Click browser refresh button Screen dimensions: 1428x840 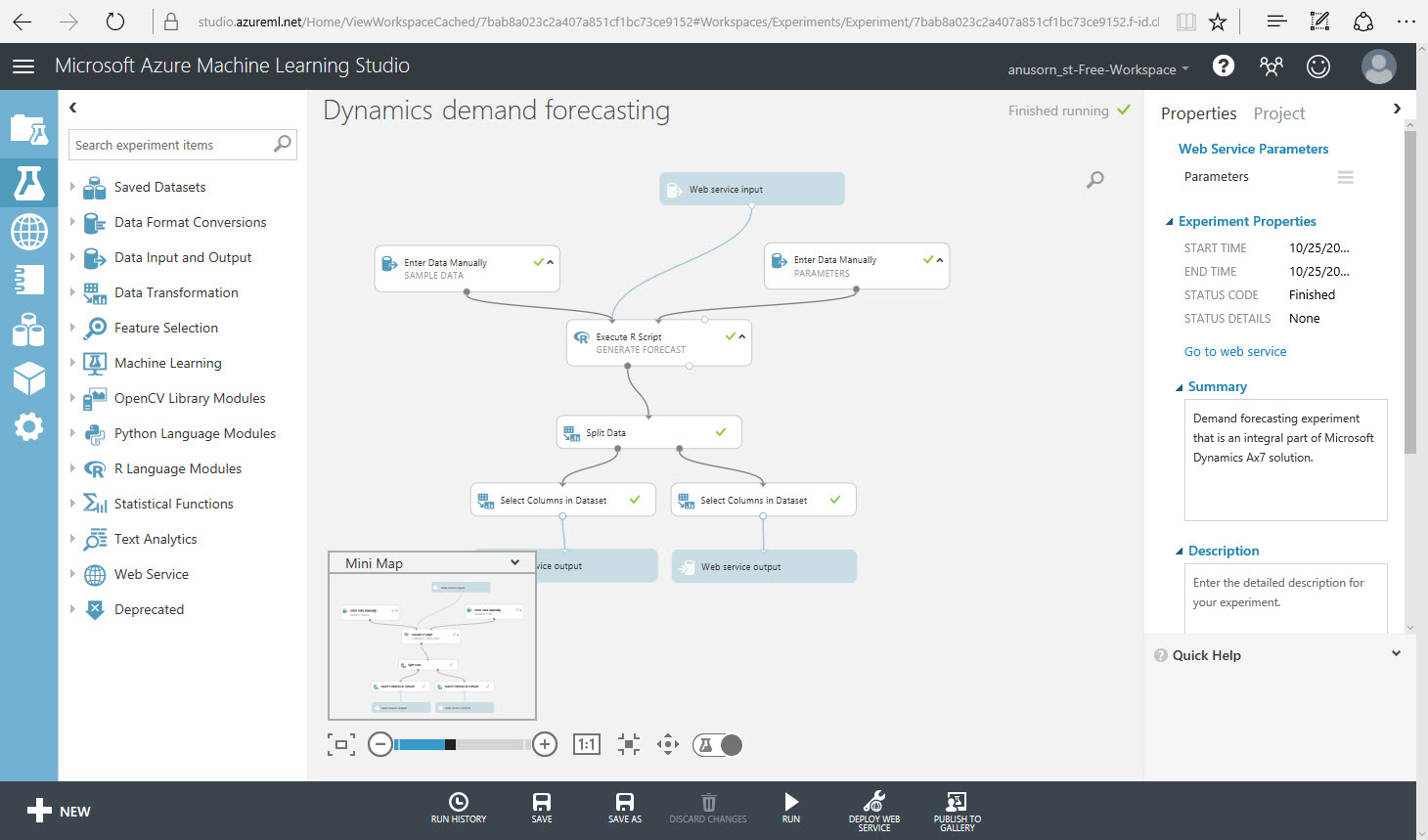[115, 21]
